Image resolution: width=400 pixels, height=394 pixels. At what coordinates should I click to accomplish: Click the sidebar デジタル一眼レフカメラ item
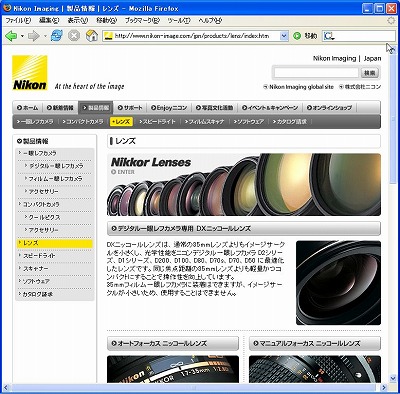57,166
